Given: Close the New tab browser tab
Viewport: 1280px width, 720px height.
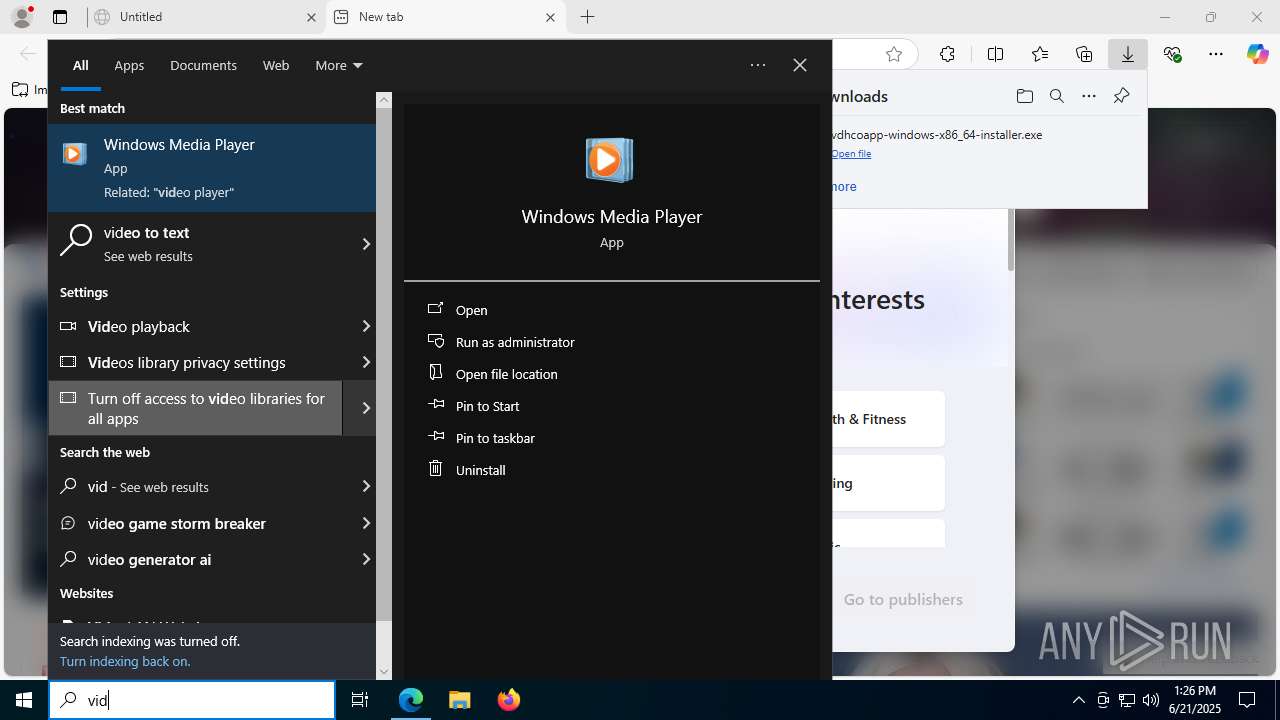Looking at the screenshot, I should pos(551,17).
